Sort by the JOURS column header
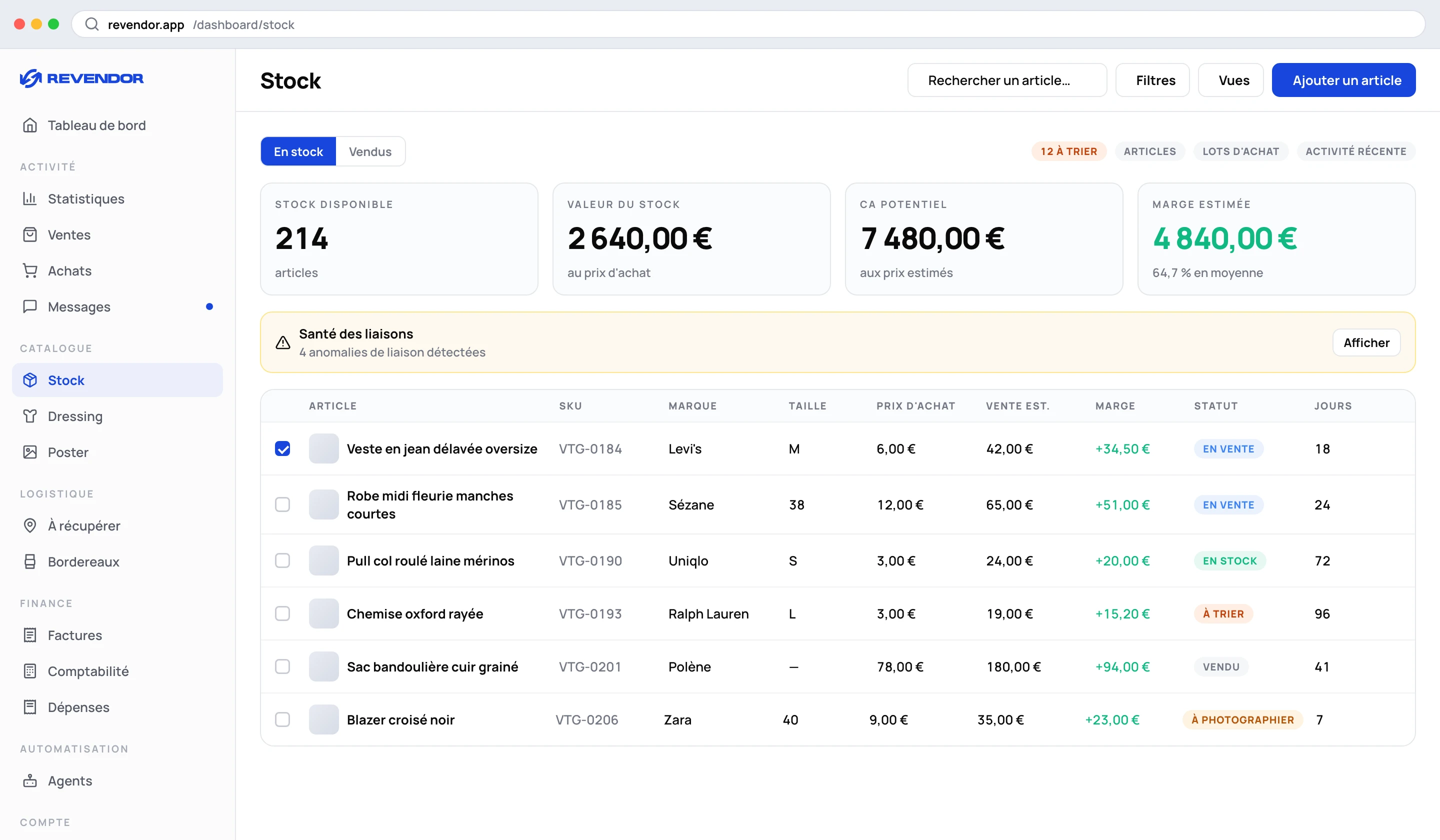This screenshot has width=1440, height=840. [x=1332, y=405]
